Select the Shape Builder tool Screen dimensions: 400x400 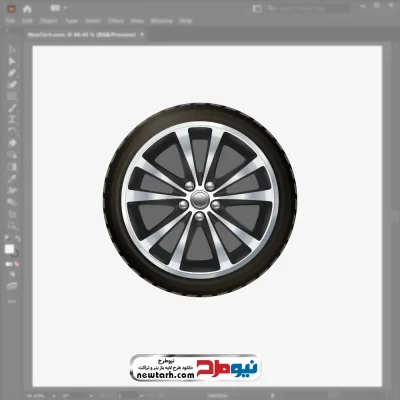(x=12, y=155)
